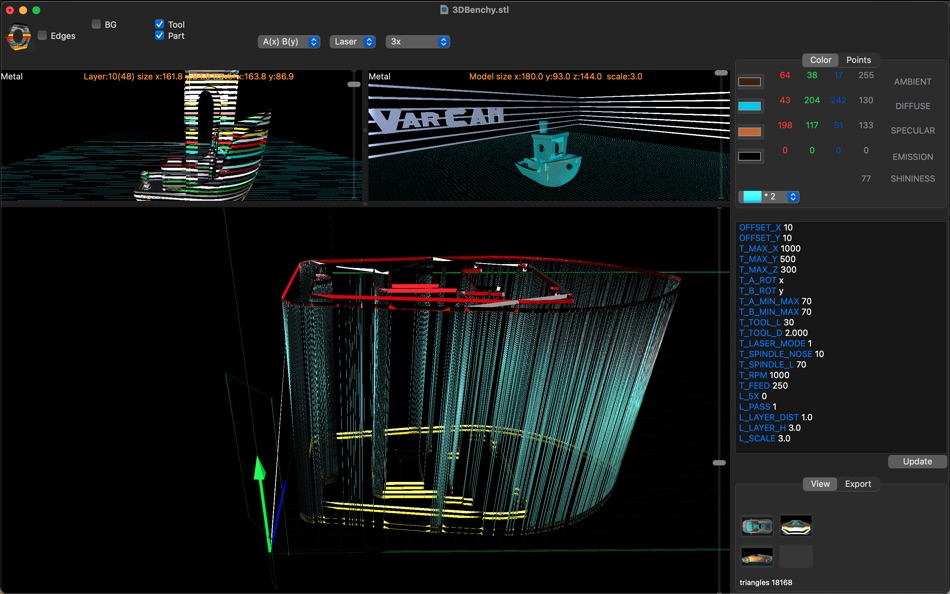
Task: Click specular green value 117
Action: coord(812,125)
